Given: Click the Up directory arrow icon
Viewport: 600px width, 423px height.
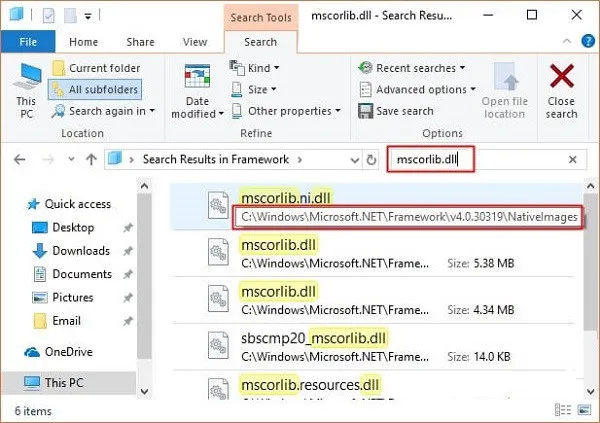Looking at the screenshot, I should 91,159.
